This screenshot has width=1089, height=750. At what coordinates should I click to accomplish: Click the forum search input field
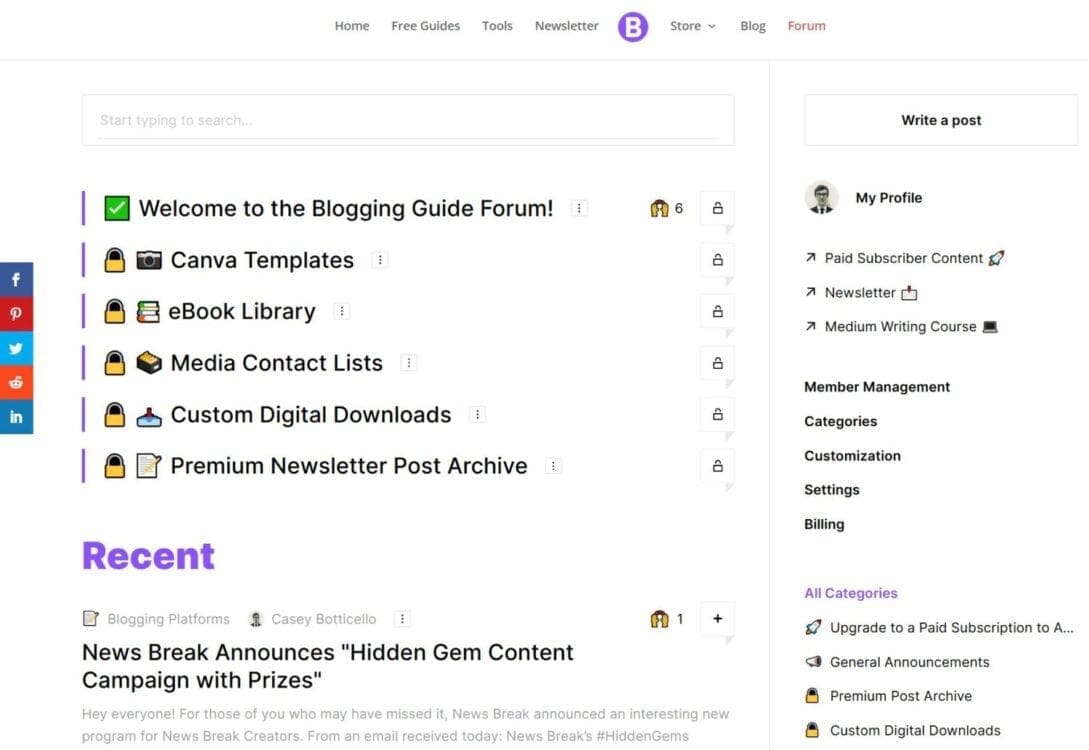[408, 120]
